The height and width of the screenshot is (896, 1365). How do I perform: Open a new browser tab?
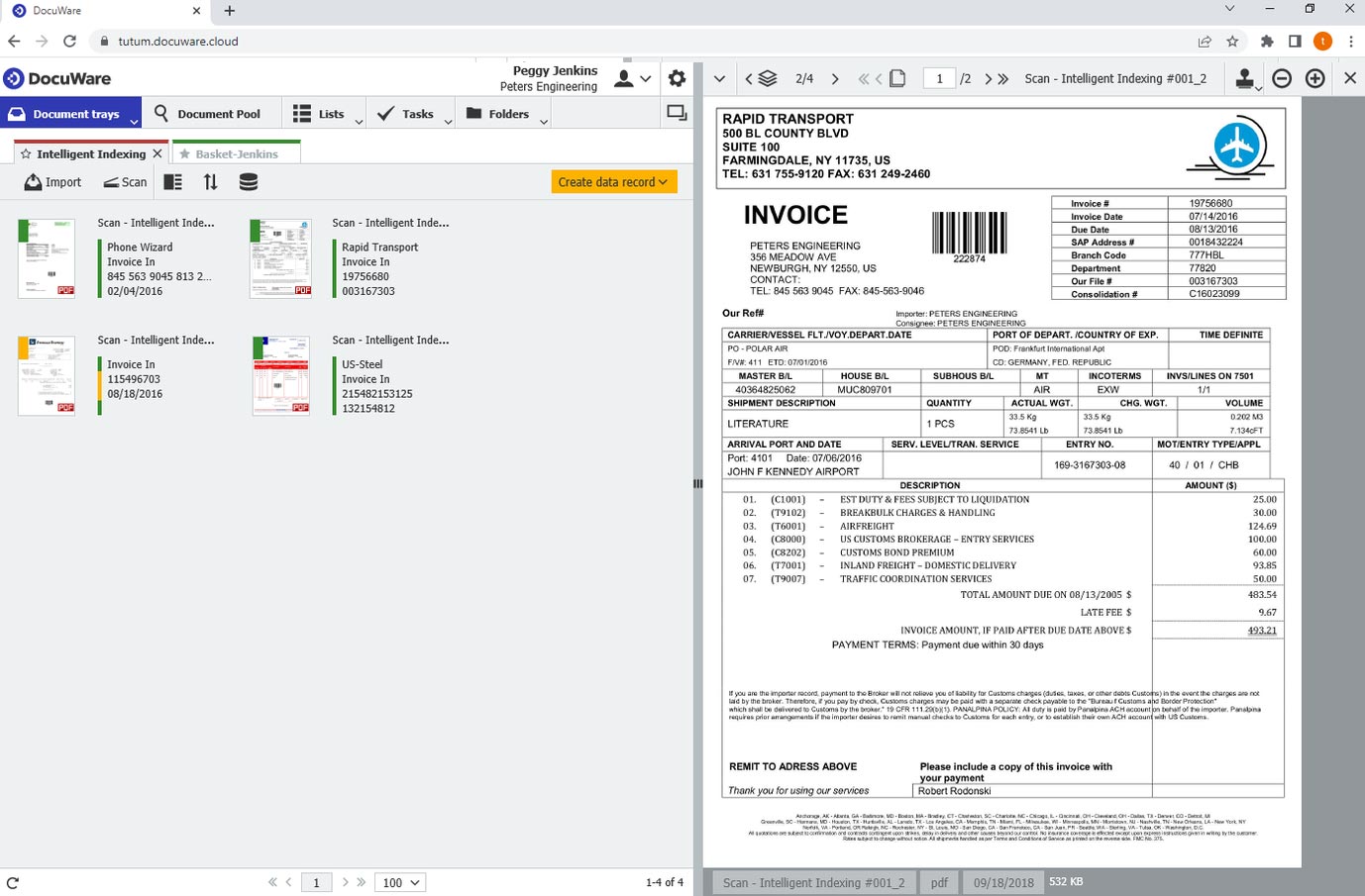(x=230, y=11)
